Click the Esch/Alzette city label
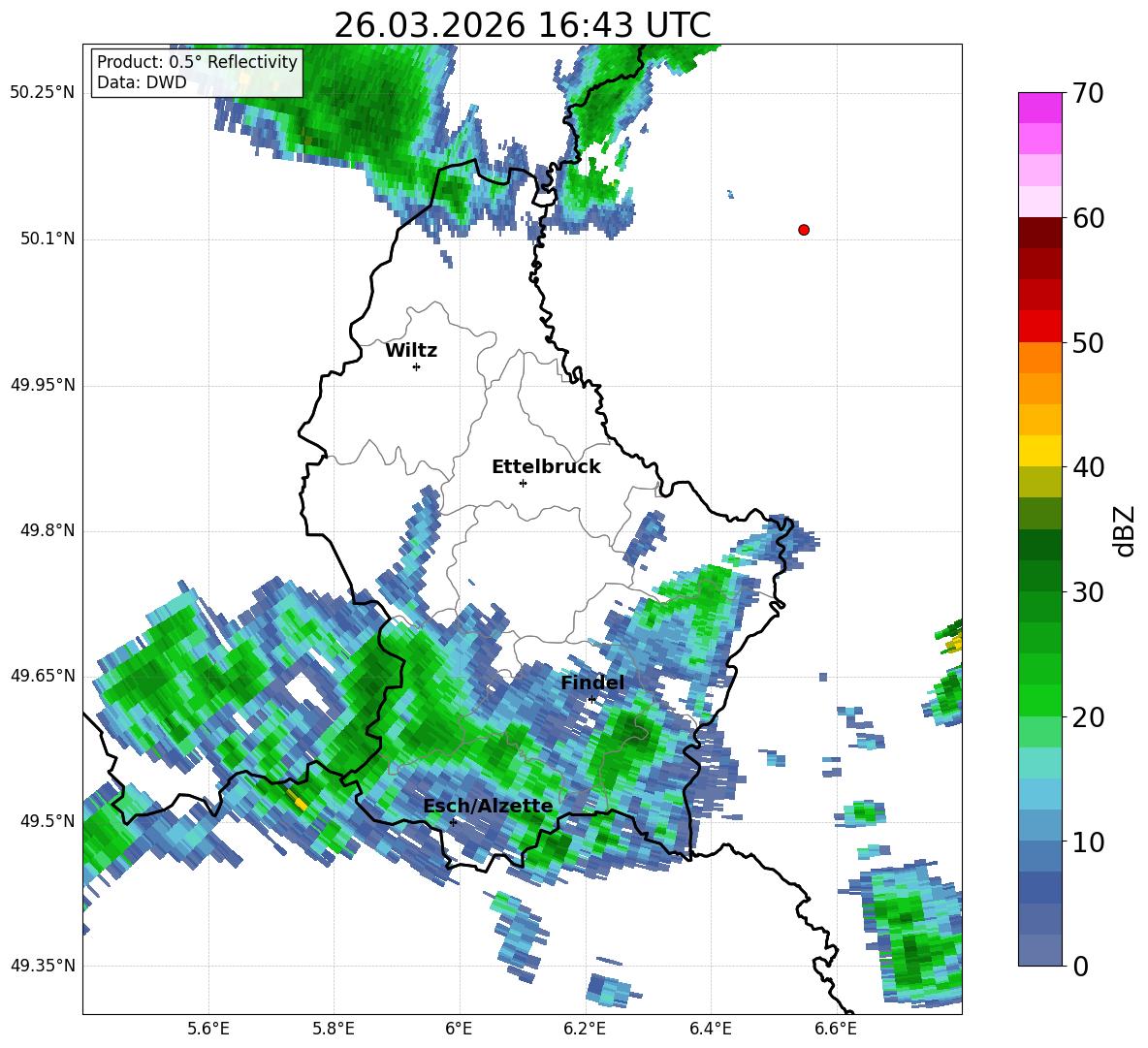This screenshot has height=1048, width=1148. (489, 807)
